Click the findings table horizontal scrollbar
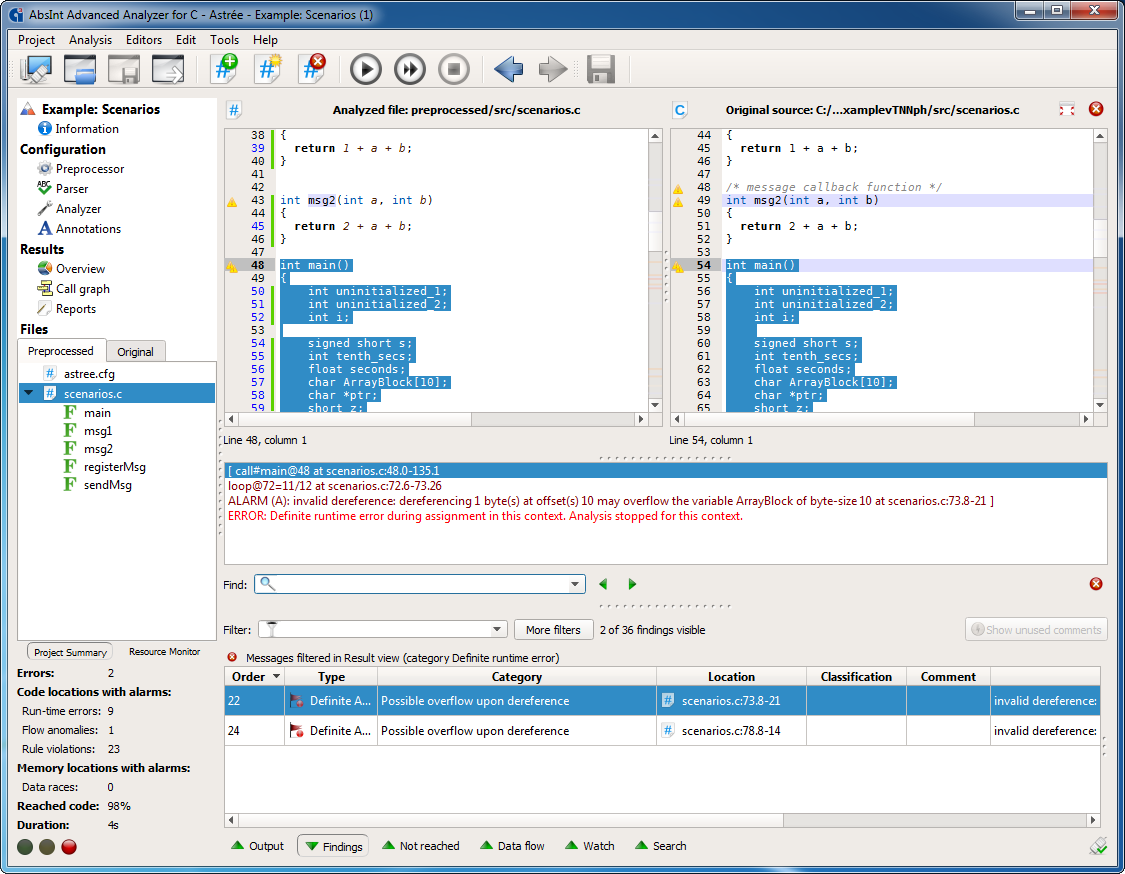Screen dimensions: 1125x874 [x=662, y=819]
